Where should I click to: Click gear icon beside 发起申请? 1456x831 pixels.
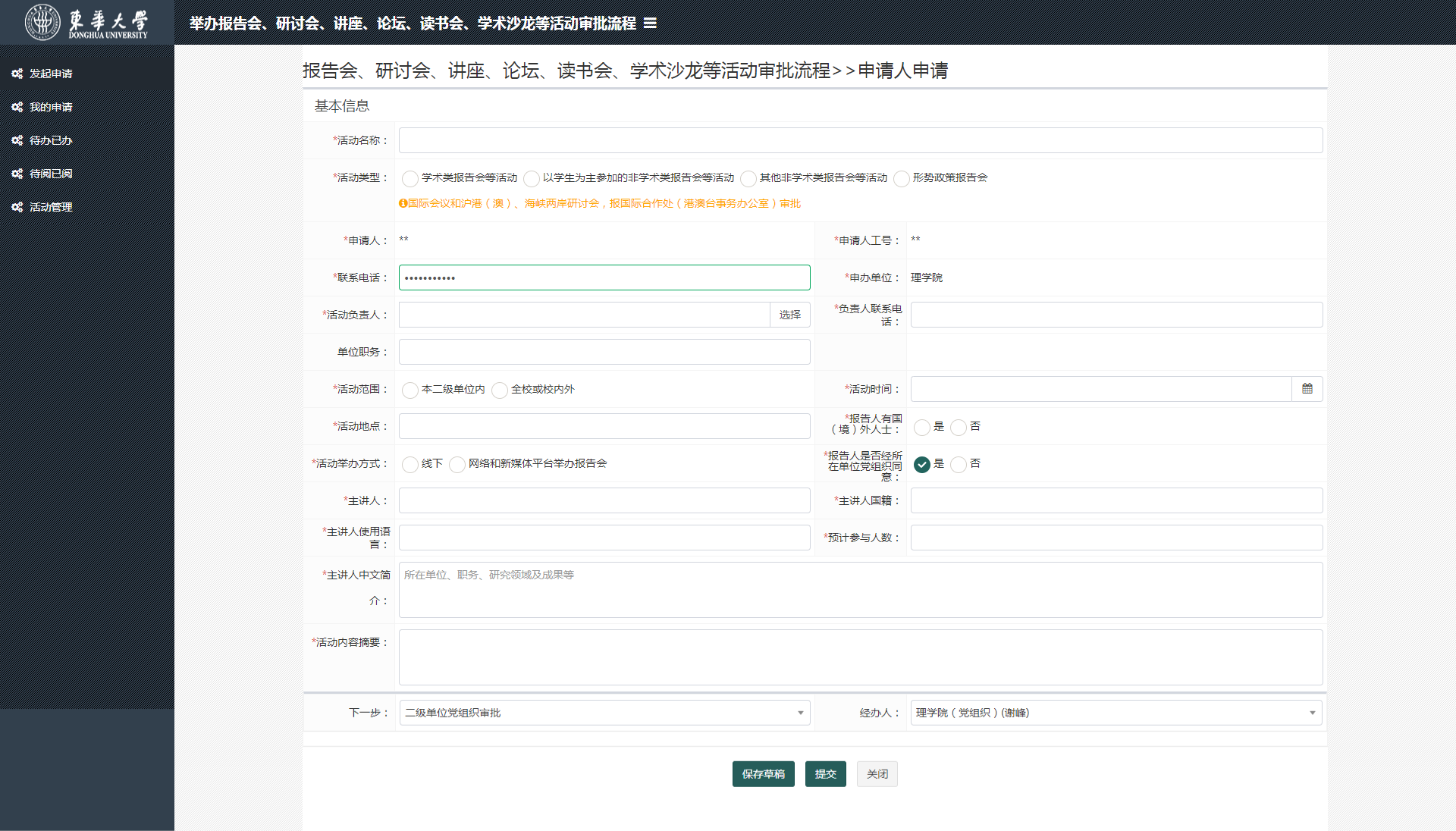(17, 74)
